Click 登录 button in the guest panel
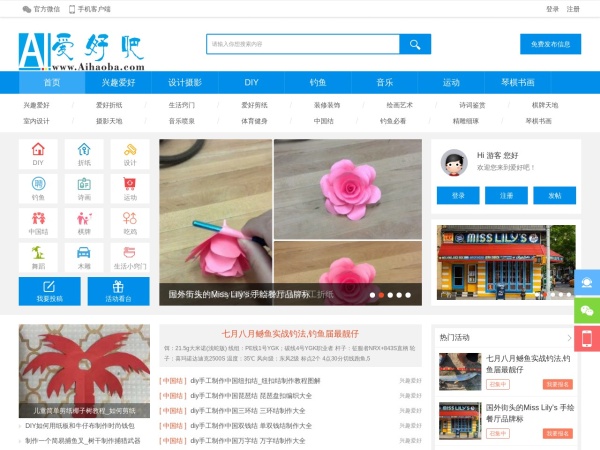Viewport: 600px width, 450px height. 458,196
